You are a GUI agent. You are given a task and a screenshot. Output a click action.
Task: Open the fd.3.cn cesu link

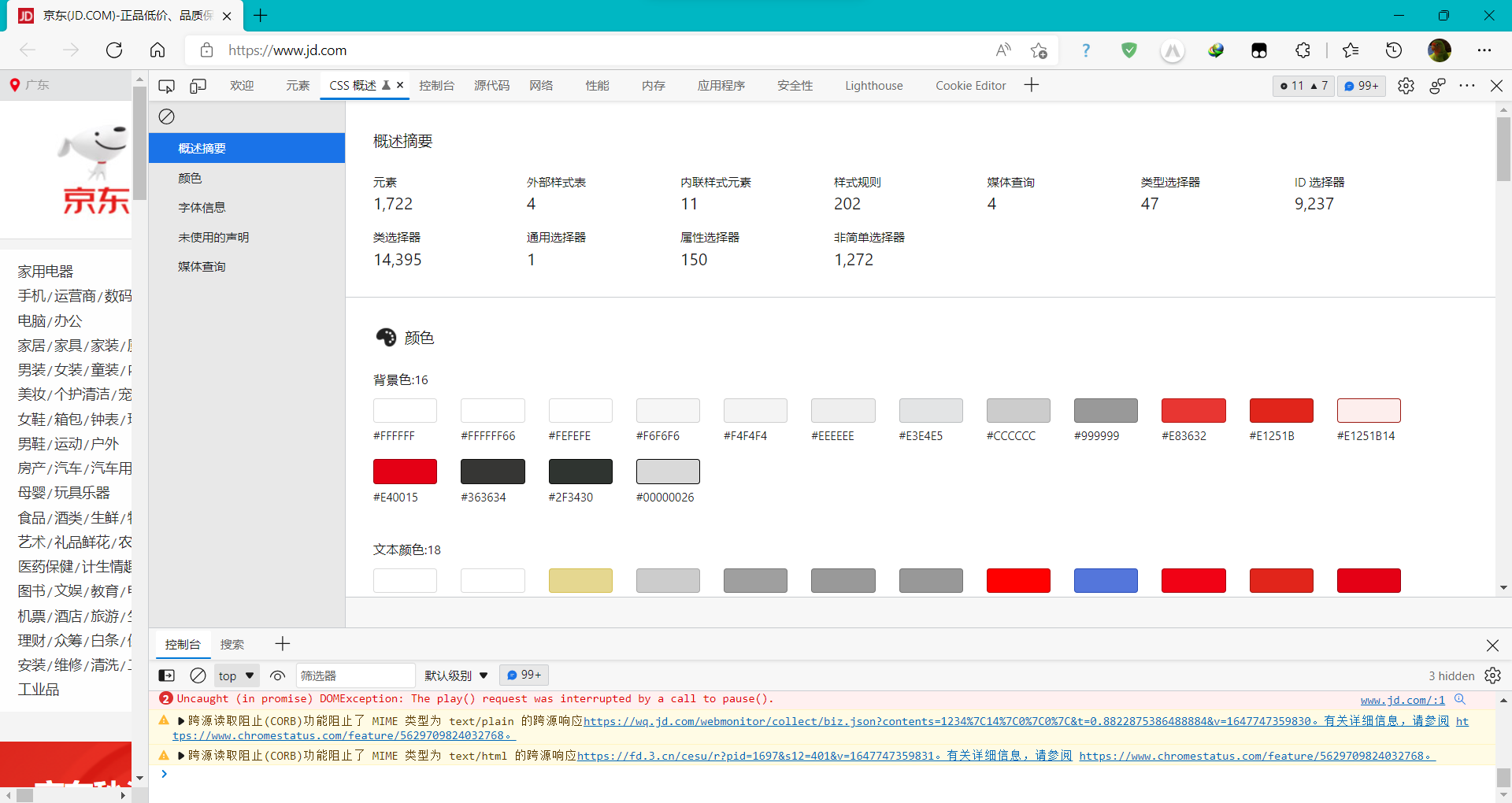click(755, 756)
